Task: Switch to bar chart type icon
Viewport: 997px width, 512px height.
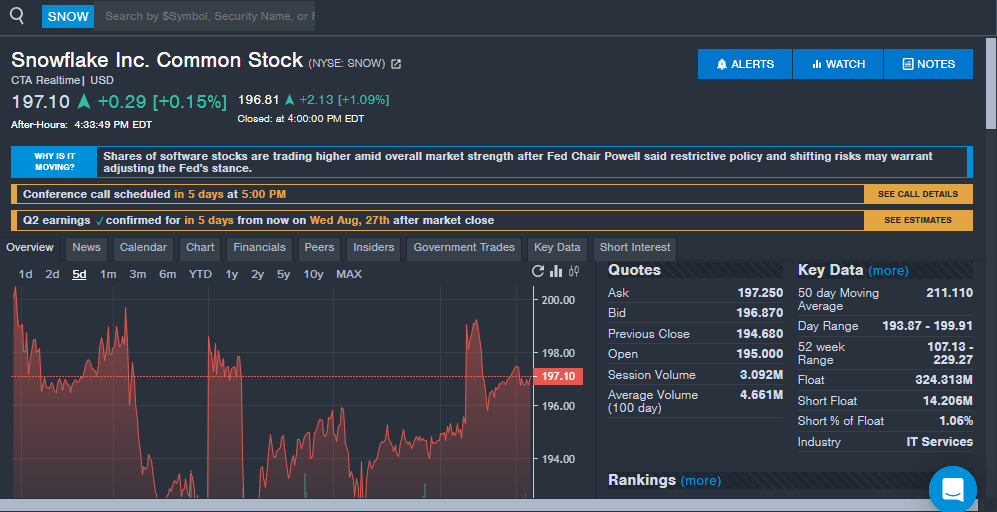Action: tap(556, 272)
